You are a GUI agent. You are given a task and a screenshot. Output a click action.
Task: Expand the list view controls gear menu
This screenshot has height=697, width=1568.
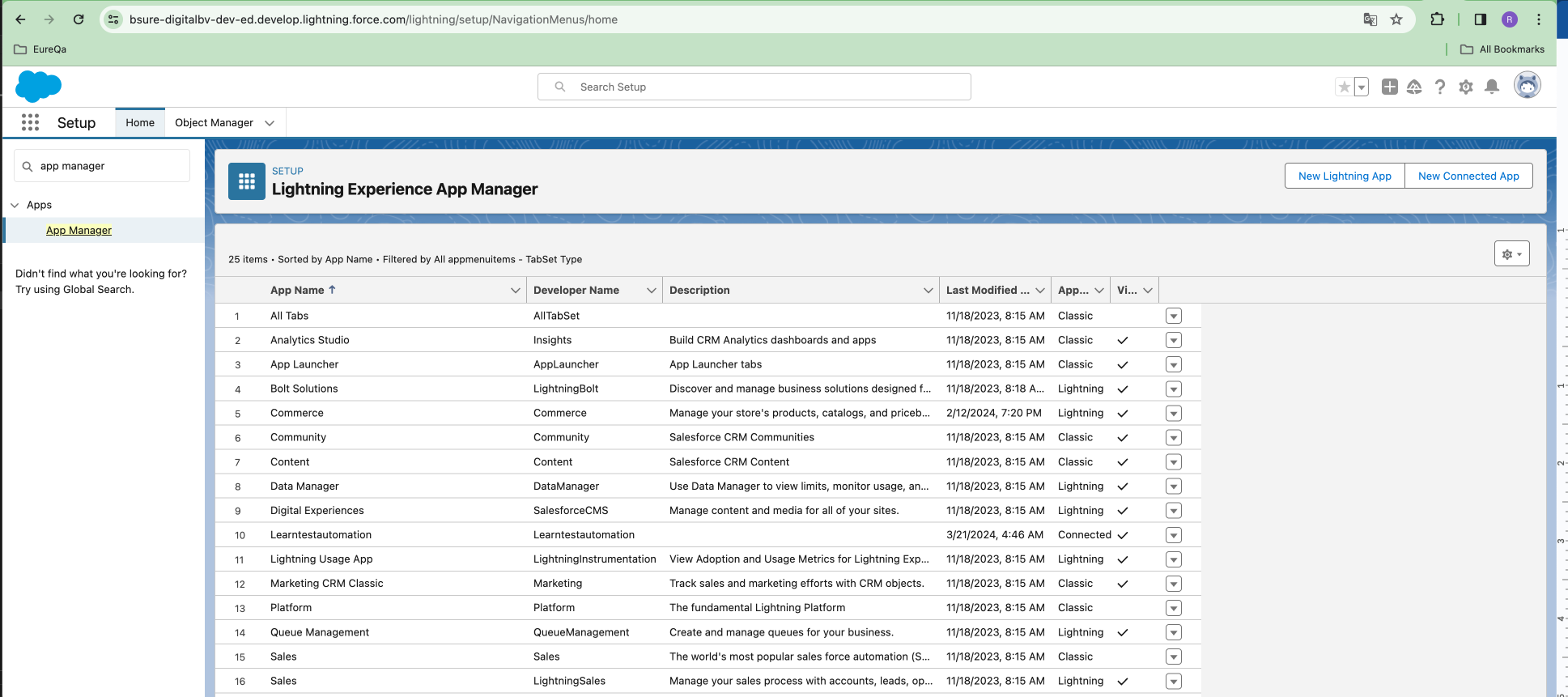tap(1511, 254)
